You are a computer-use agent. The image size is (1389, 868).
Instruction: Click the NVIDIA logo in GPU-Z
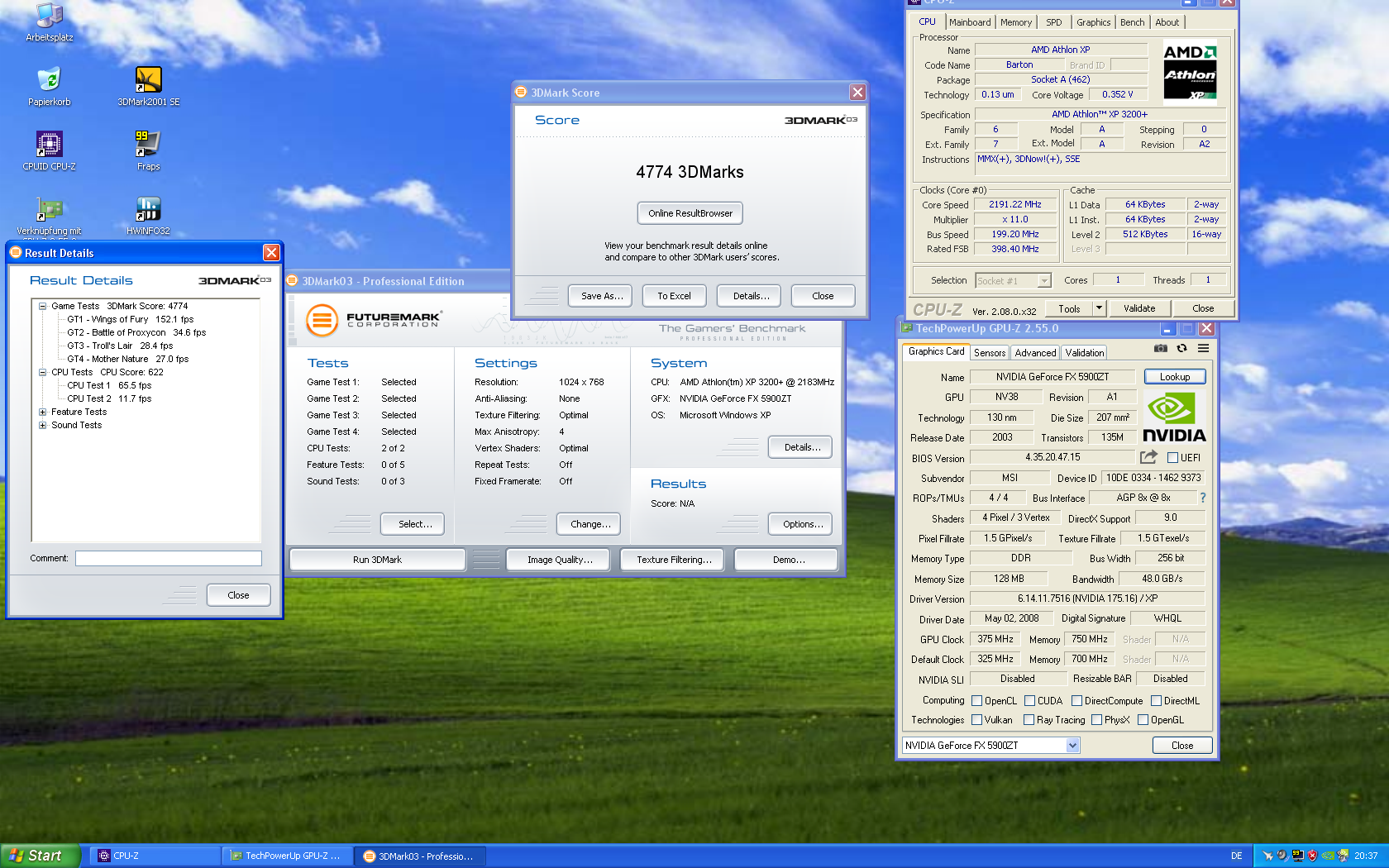click(1174, 417)
